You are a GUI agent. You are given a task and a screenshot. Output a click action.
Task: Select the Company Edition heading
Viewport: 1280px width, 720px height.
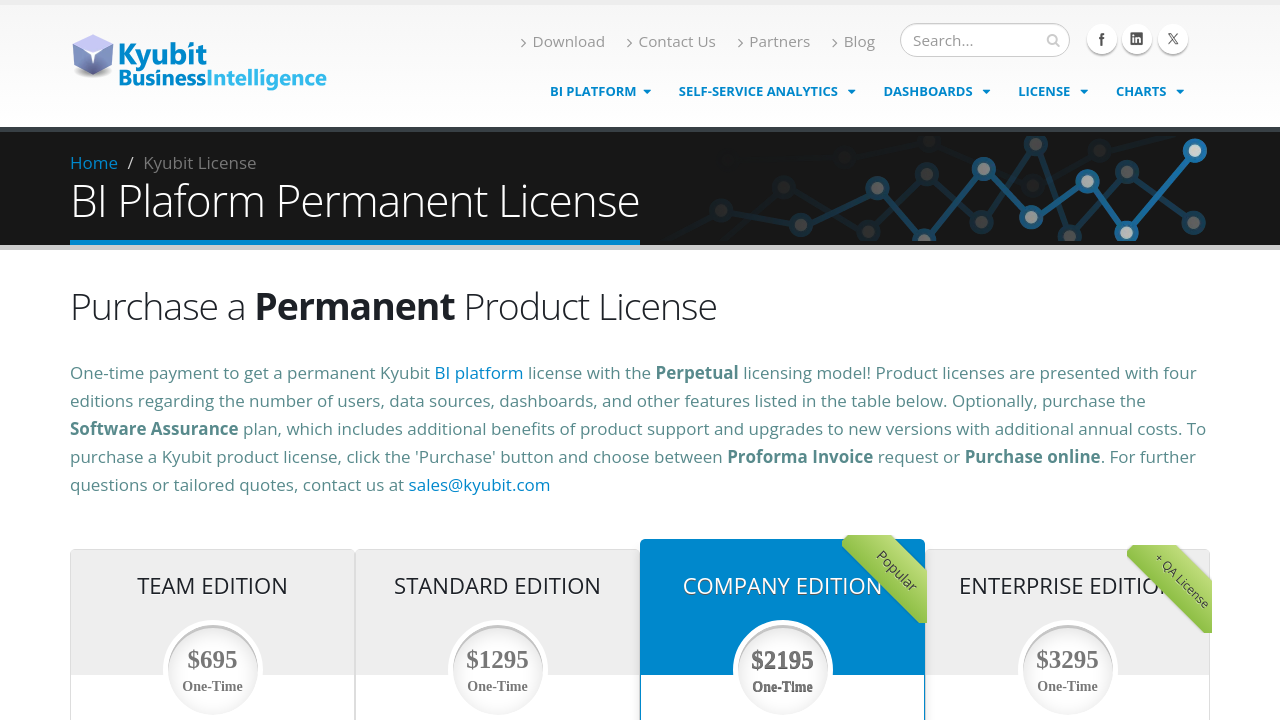[x=782, y=586]
